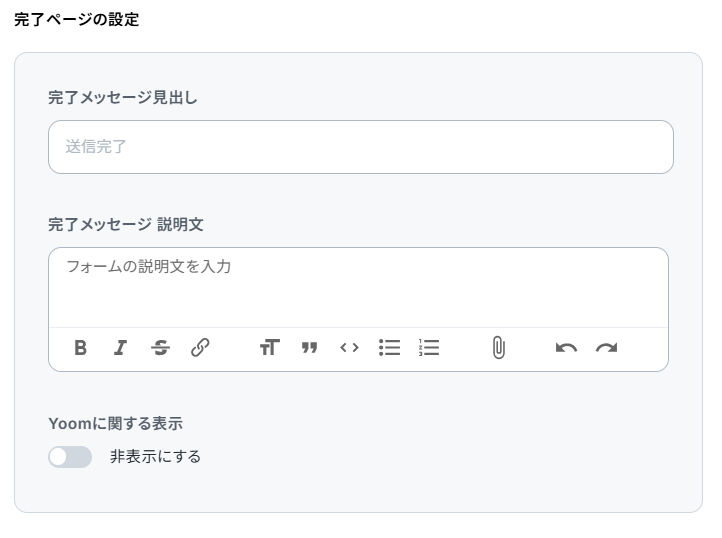Screen dimensions: 722x538
Task: Insert a block quote
Action: 309,348
